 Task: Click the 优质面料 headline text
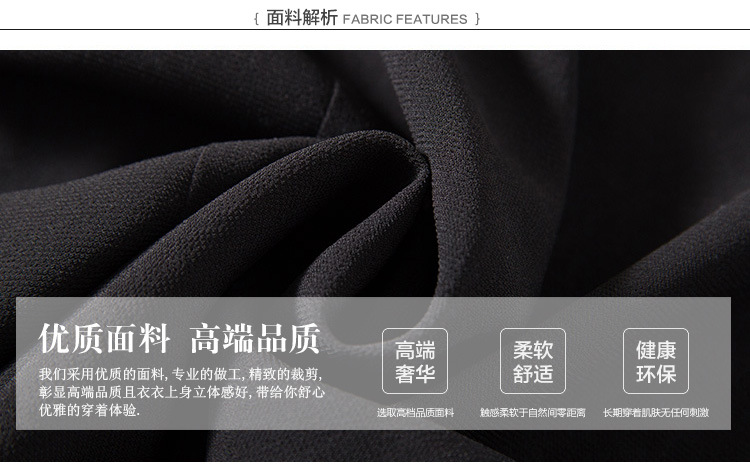coord(105,338)
